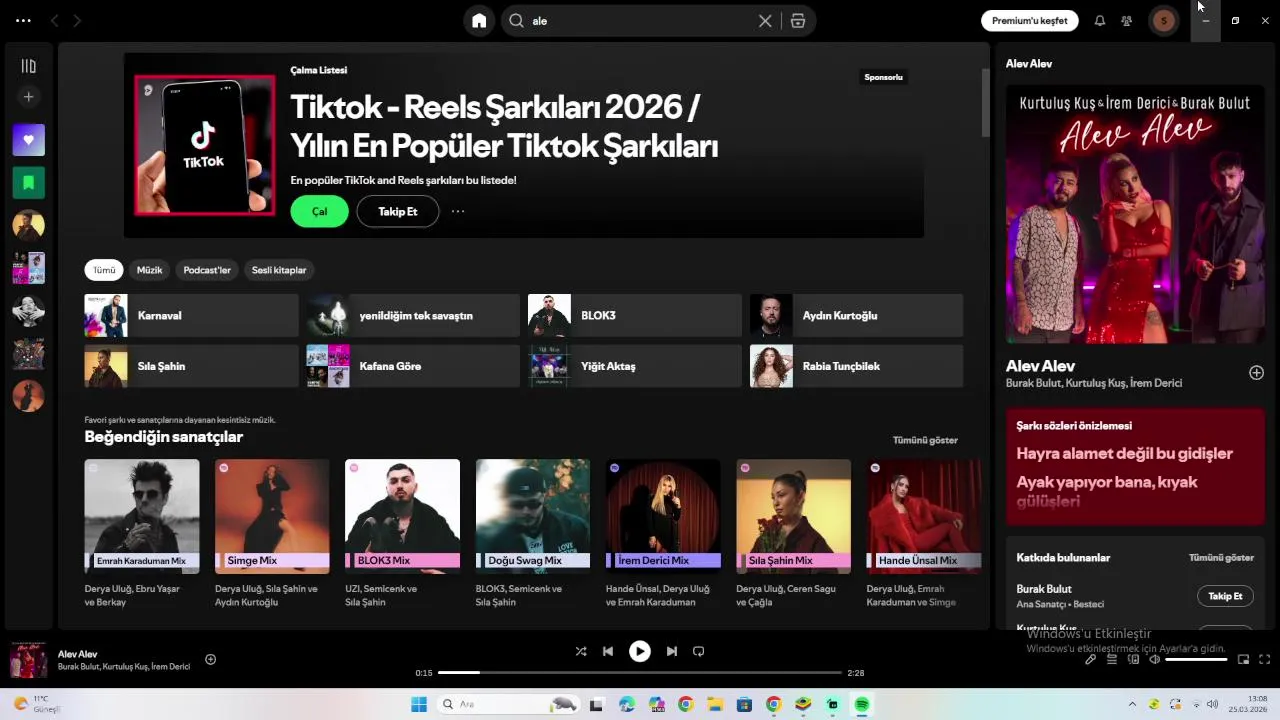Viewport: 1280px width, 720px height.
Task: Open the Emrah Karaduman Mix card
Action: (x=142, y=533)
